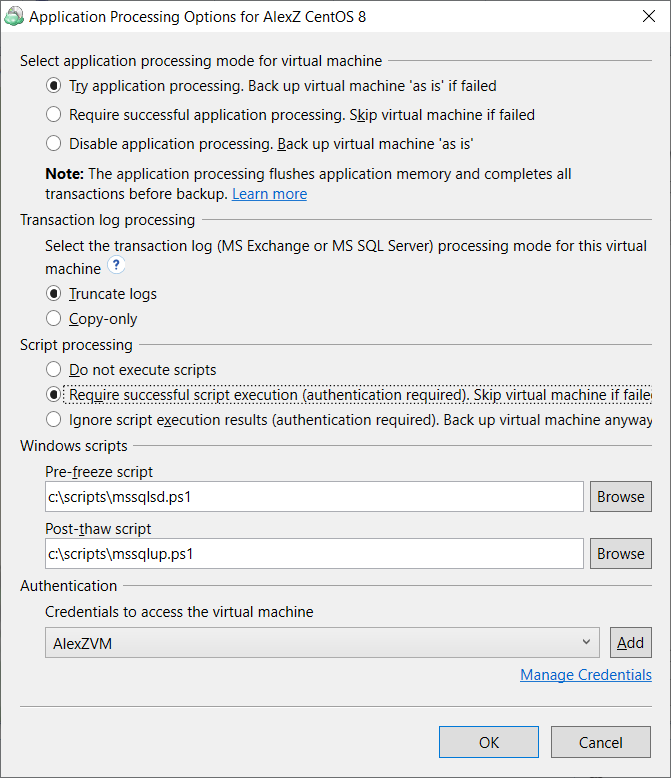
Task: Select 'Do not execute scripts' option
Action: (x=53, y=370)
